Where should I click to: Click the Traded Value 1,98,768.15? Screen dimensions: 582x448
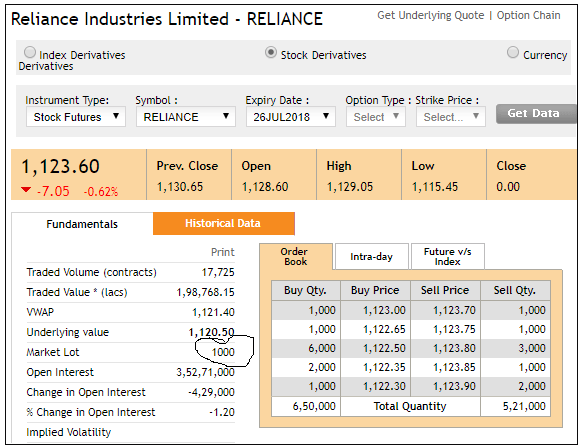click(206, 292)
